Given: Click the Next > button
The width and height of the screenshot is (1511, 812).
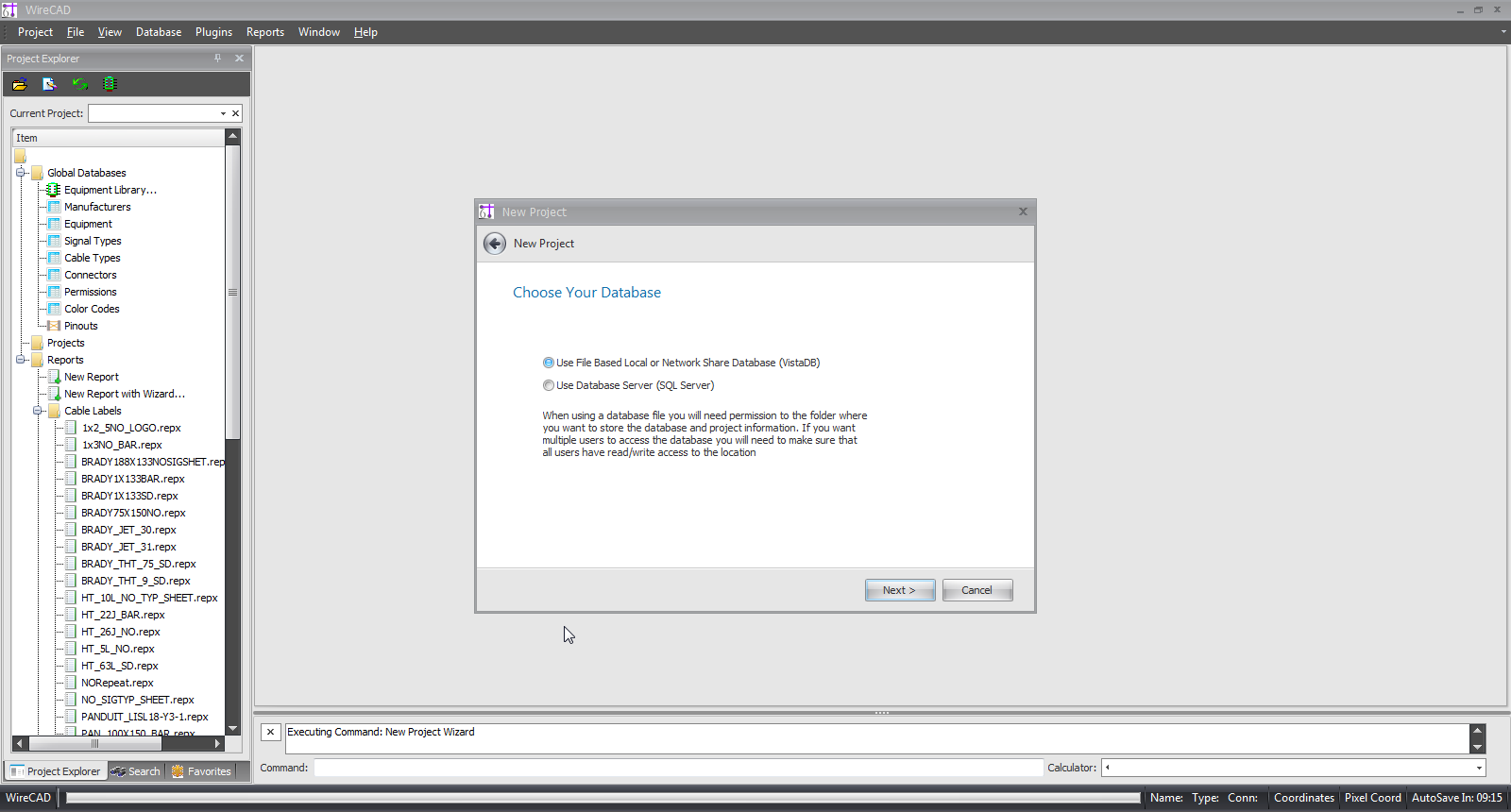Looking at the screenshot, I should [900, 590].
